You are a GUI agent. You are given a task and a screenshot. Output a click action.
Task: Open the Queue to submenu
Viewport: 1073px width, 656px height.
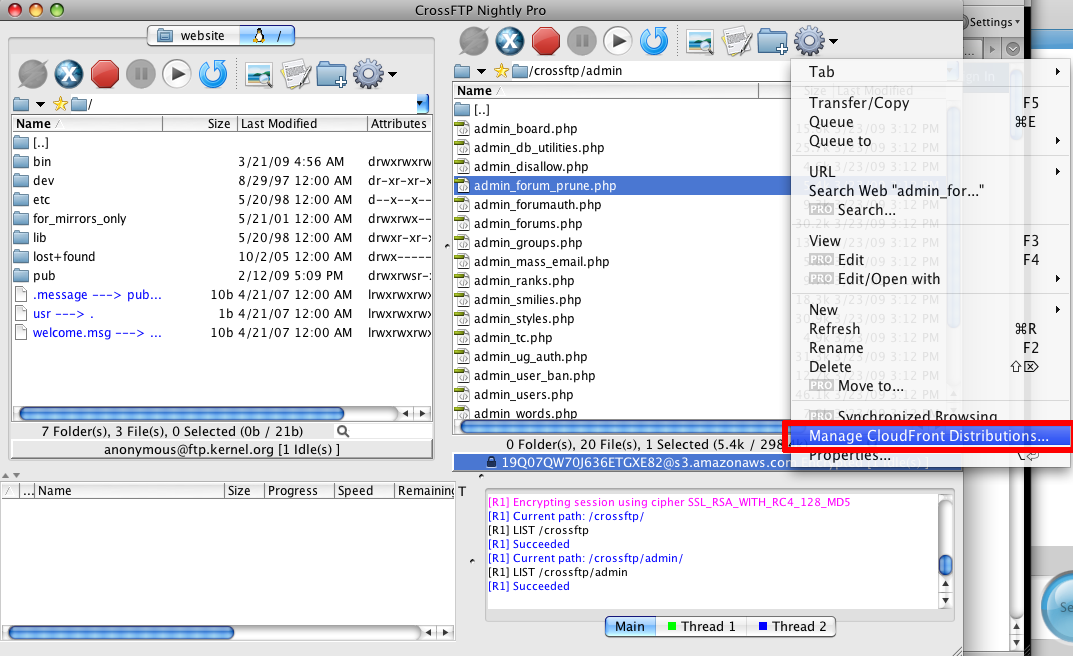[932, 141]
